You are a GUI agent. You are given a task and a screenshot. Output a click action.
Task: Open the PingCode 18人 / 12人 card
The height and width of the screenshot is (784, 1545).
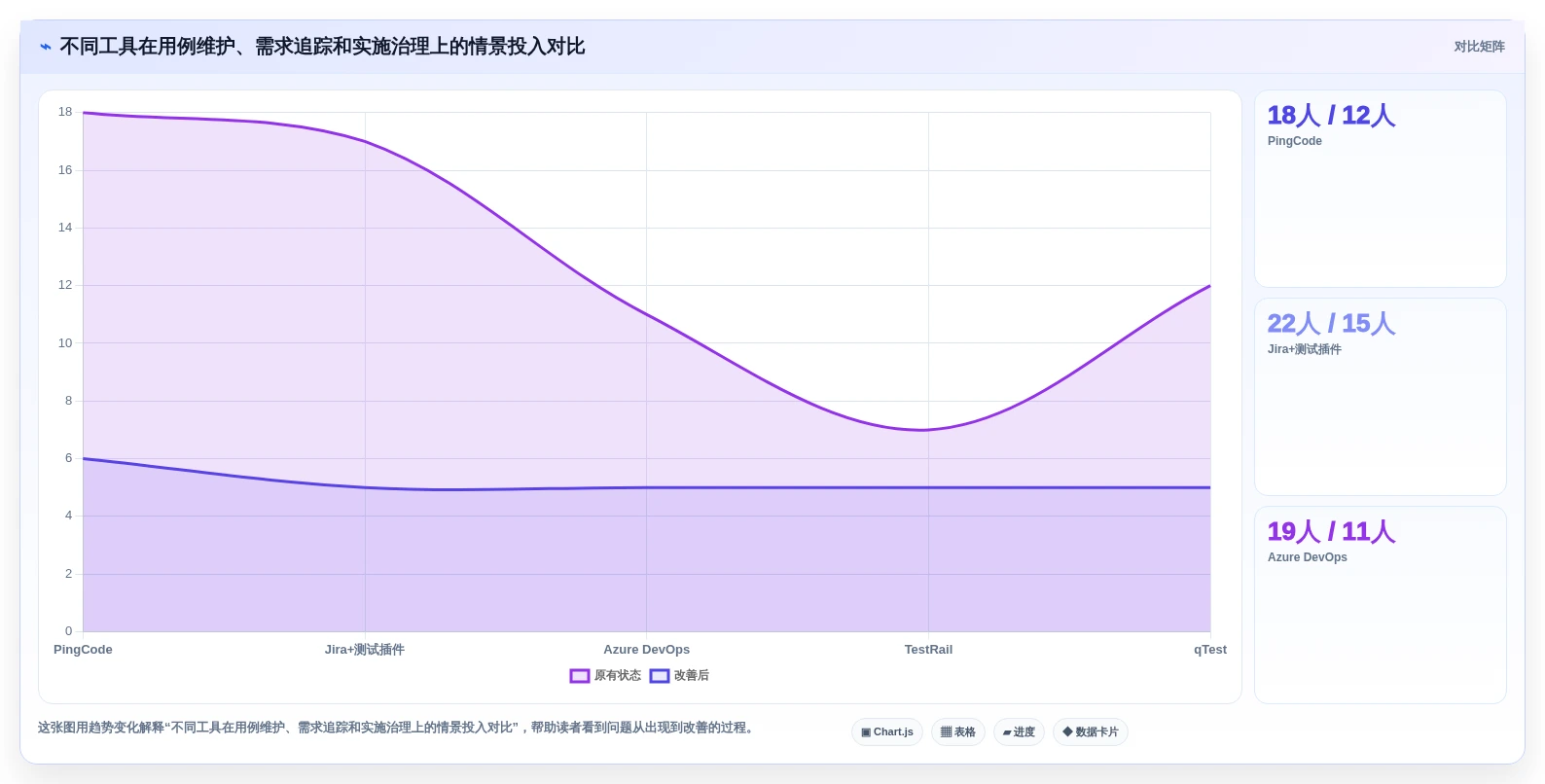coord(1381,189)
